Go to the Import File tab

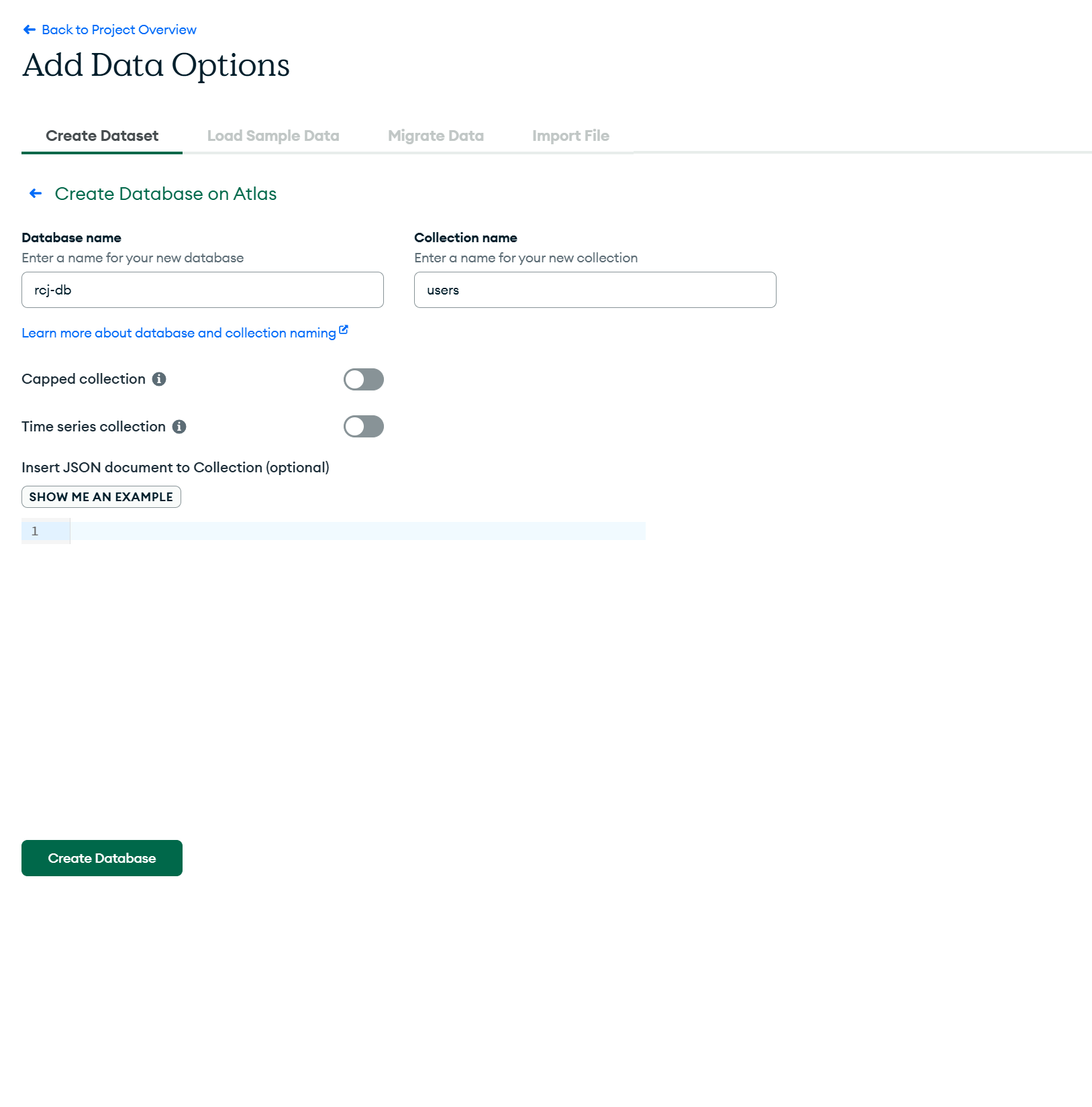pyautogui.click(x=570, y=136)
